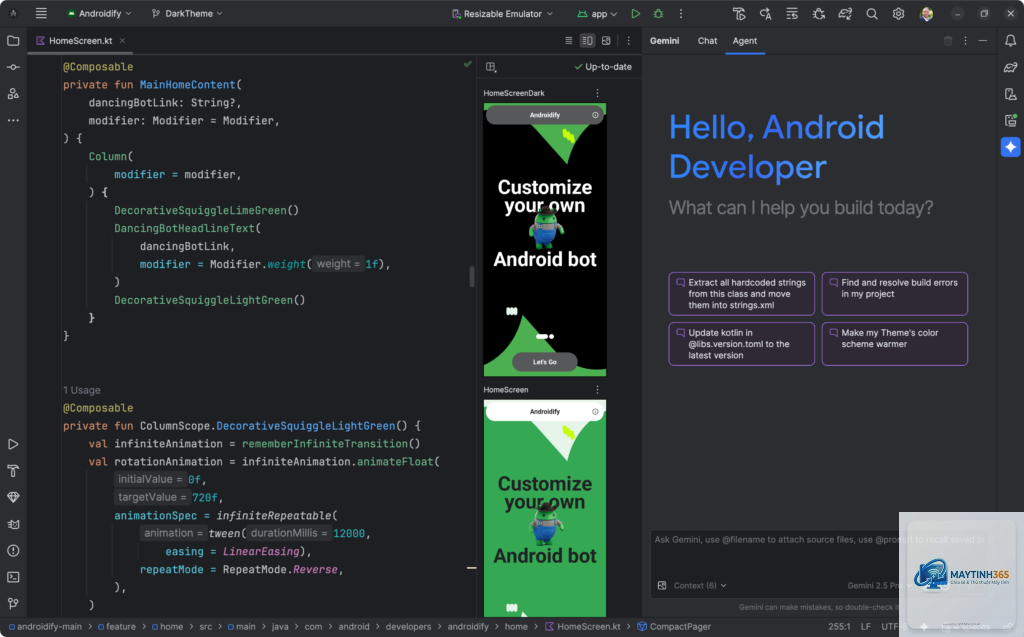
Task: Clear Gemini conversation with trash icon
Action: click(948, 41)
